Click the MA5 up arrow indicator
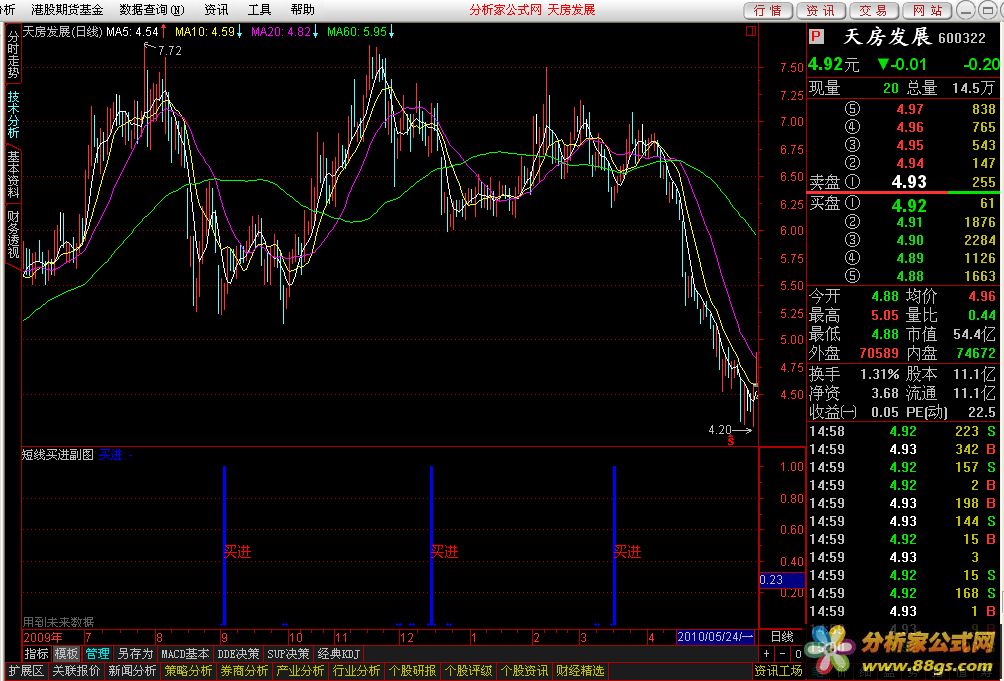 [x=163, y=31]
